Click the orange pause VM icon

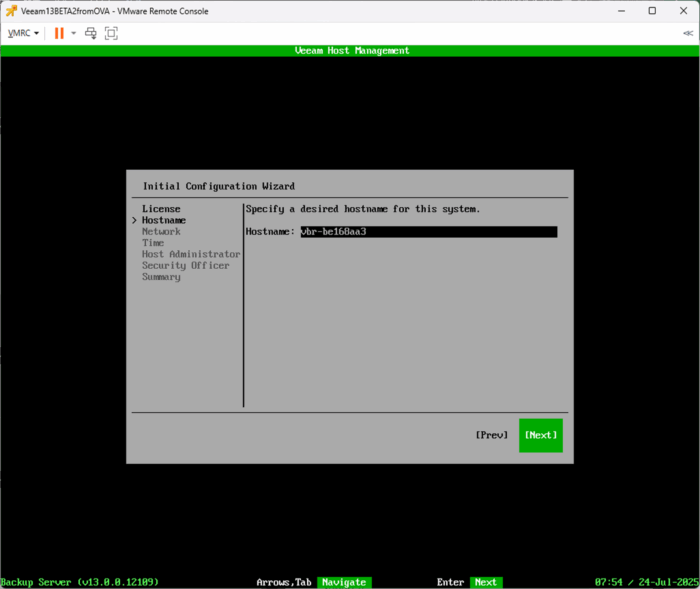(59, 33)
